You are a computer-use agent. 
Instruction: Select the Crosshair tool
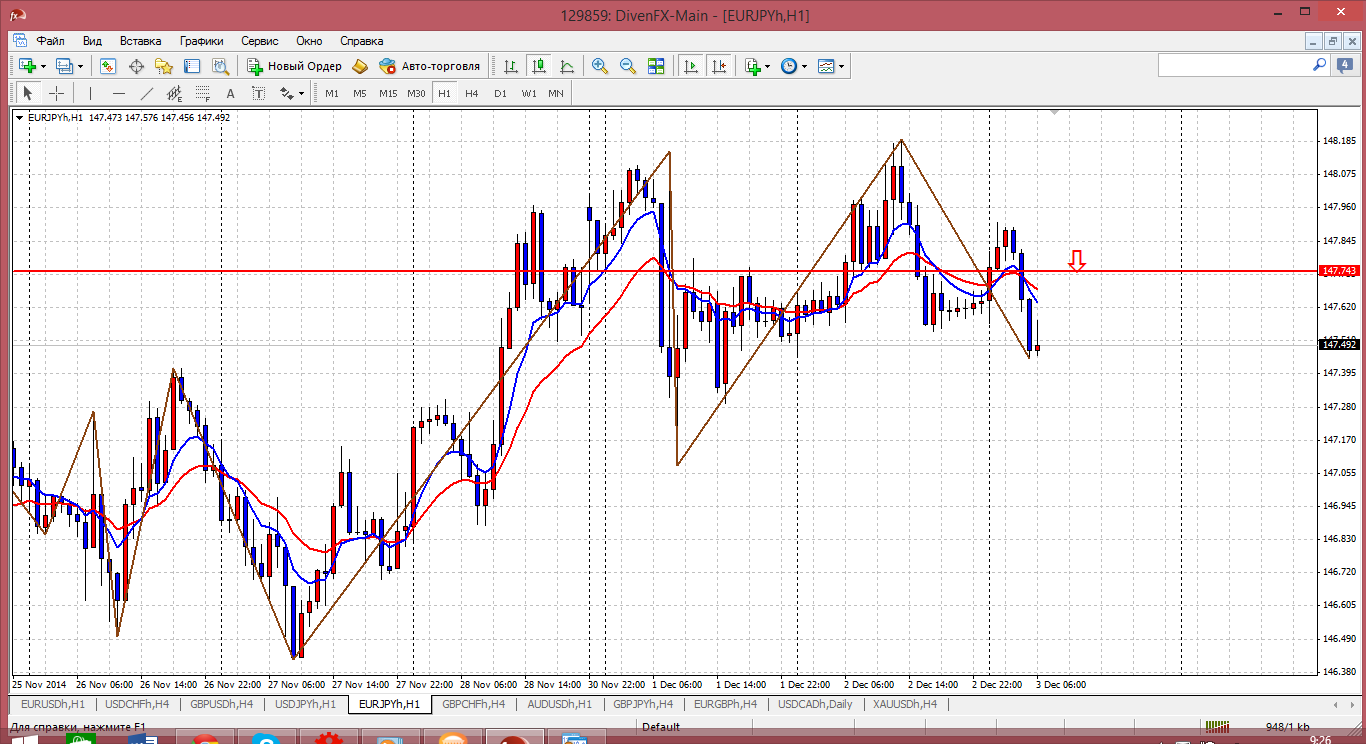[57, 93]
